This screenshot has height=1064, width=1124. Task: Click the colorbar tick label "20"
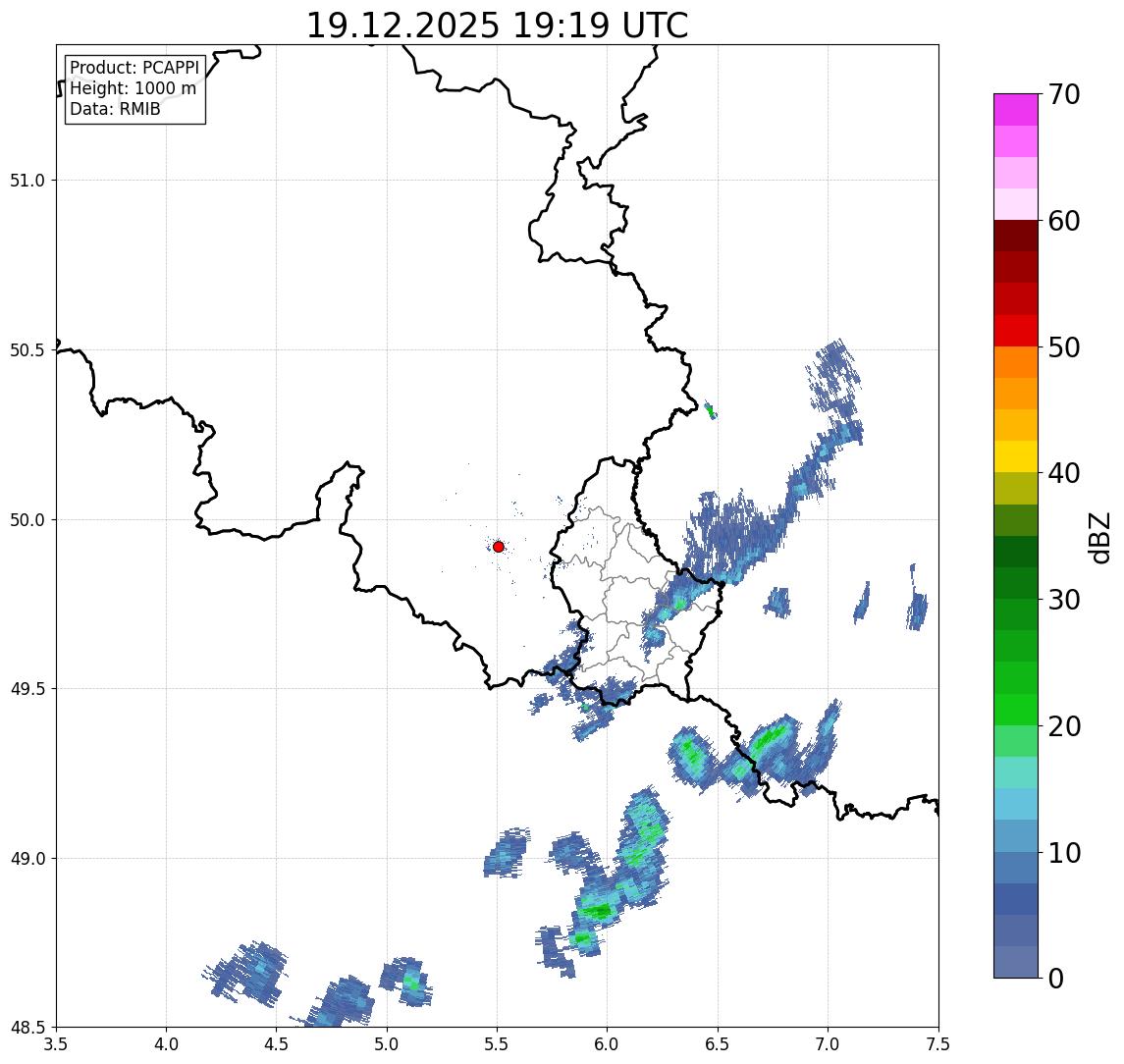[1063, 726]
